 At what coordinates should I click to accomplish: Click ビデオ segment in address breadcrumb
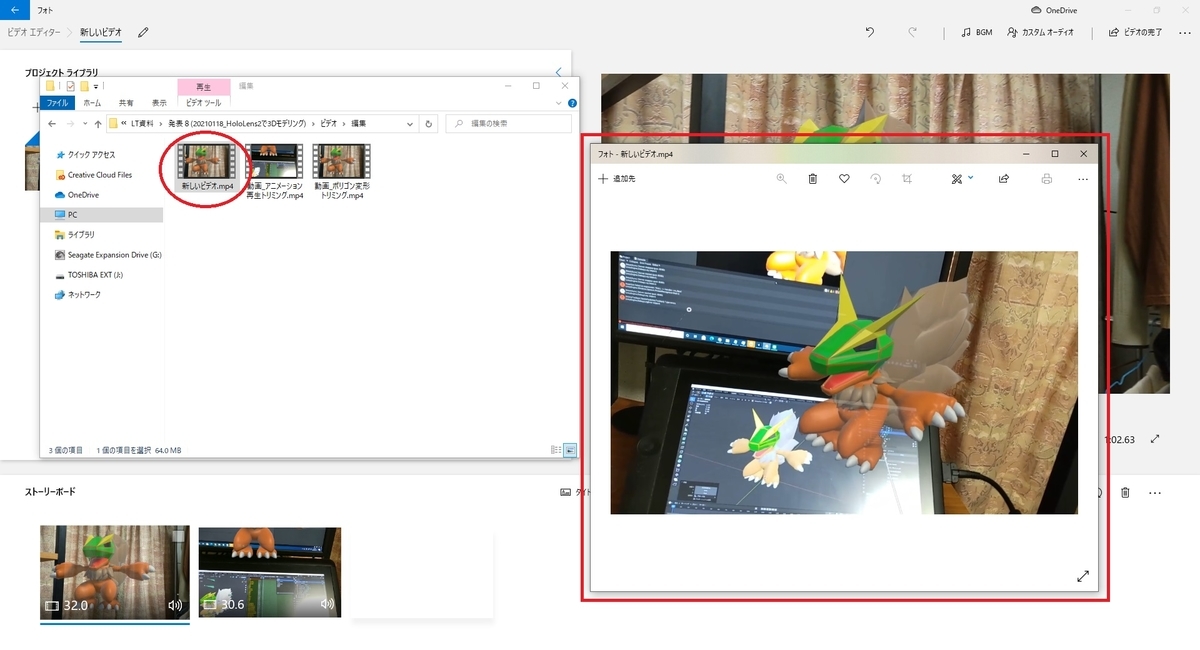click(328, 124)
